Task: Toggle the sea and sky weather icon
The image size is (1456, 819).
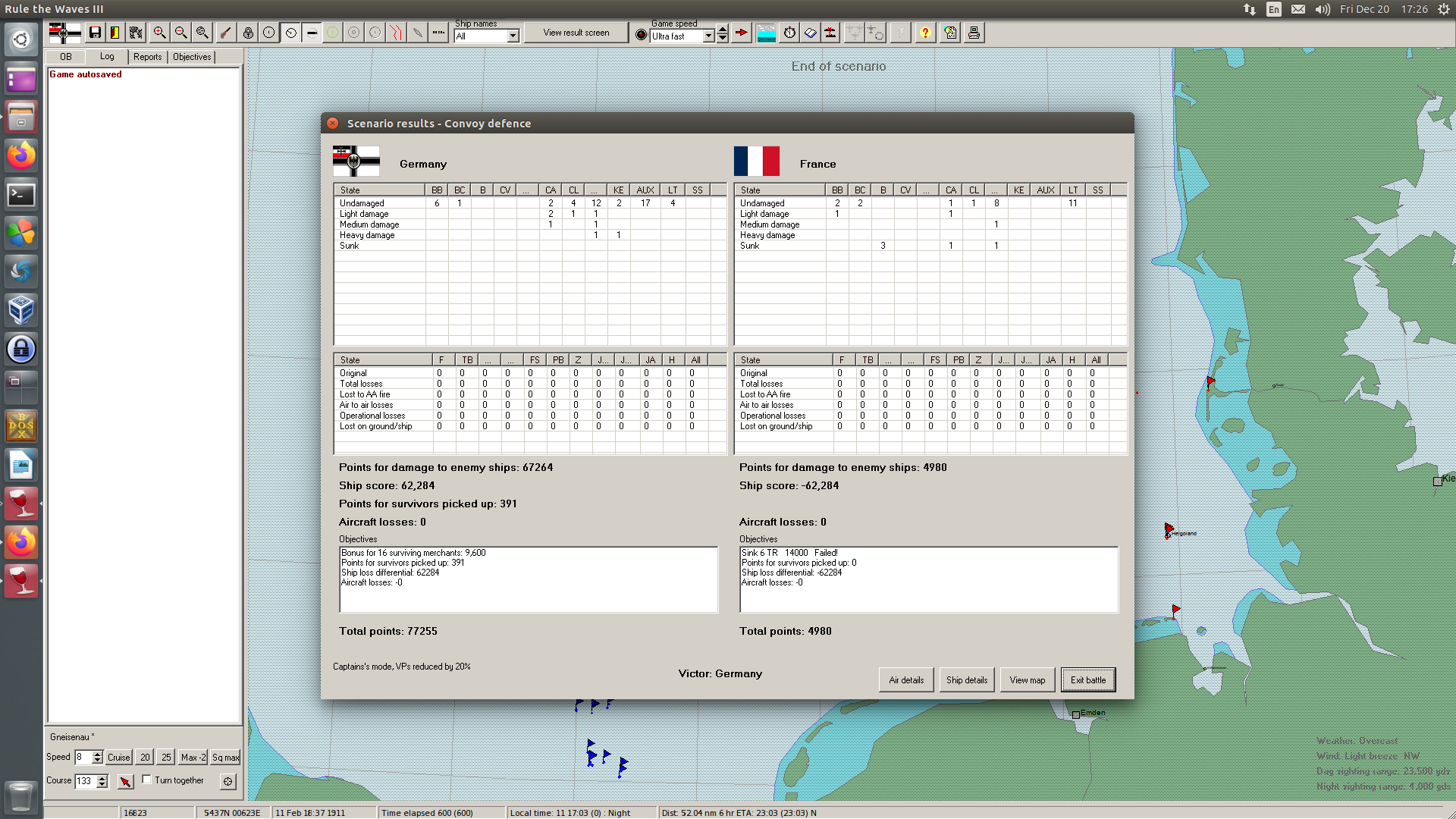Action: point(767,33)
